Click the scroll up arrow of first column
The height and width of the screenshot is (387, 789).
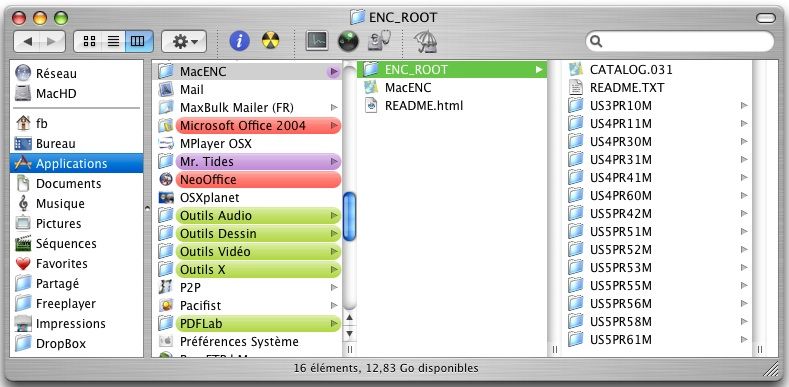350,318
